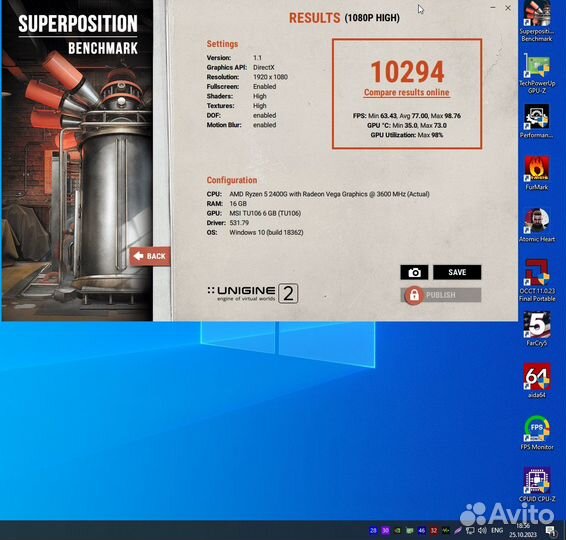Click the Unigine 2 logo

[253, 293]
